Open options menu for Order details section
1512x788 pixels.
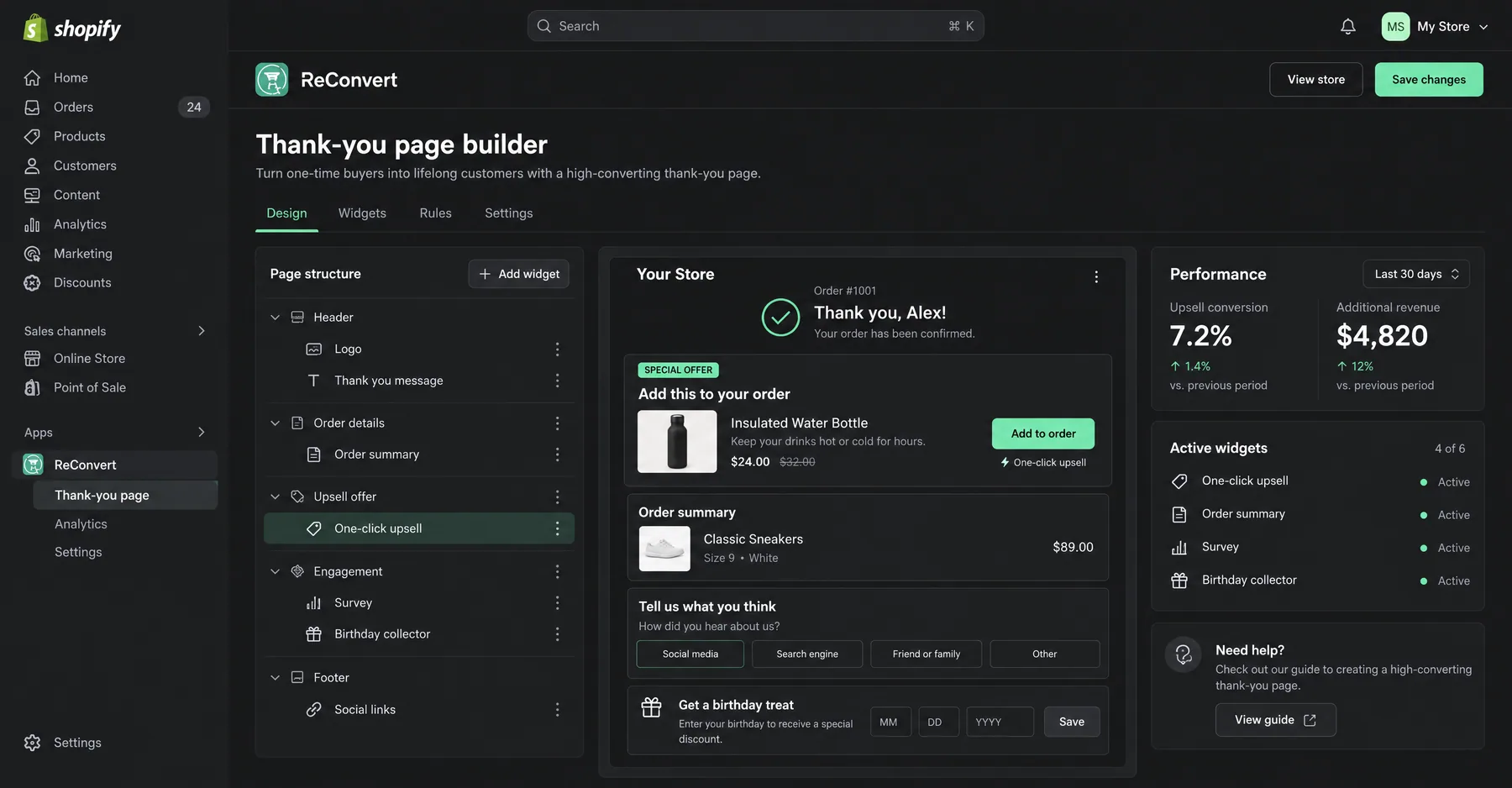pyautogui.click(x=557, y=423)
